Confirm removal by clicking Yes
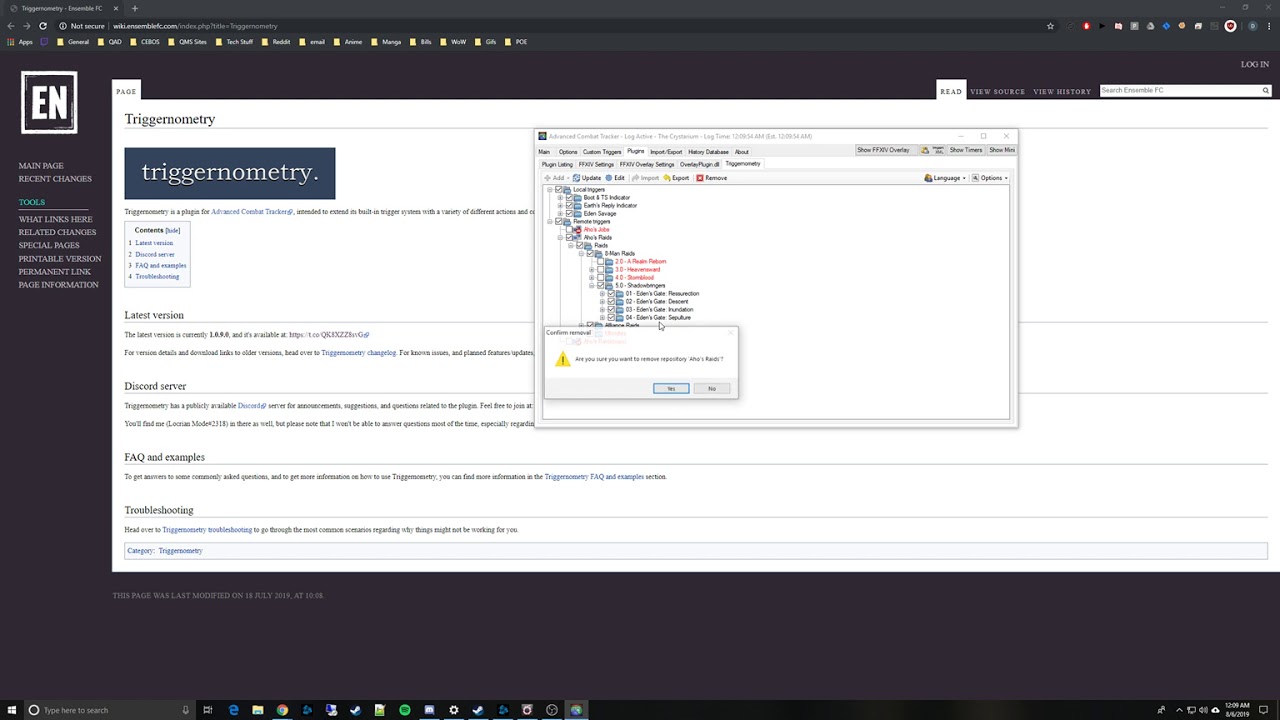This screenshot has width=1280, height=720. pos(671,388)
